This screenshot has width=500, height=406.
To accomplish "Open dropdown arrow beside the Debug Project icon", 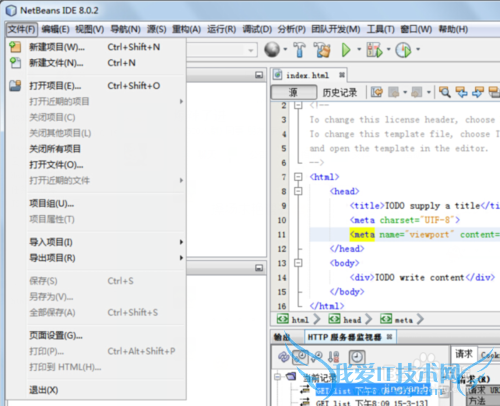I will click(x=388, y=49).
